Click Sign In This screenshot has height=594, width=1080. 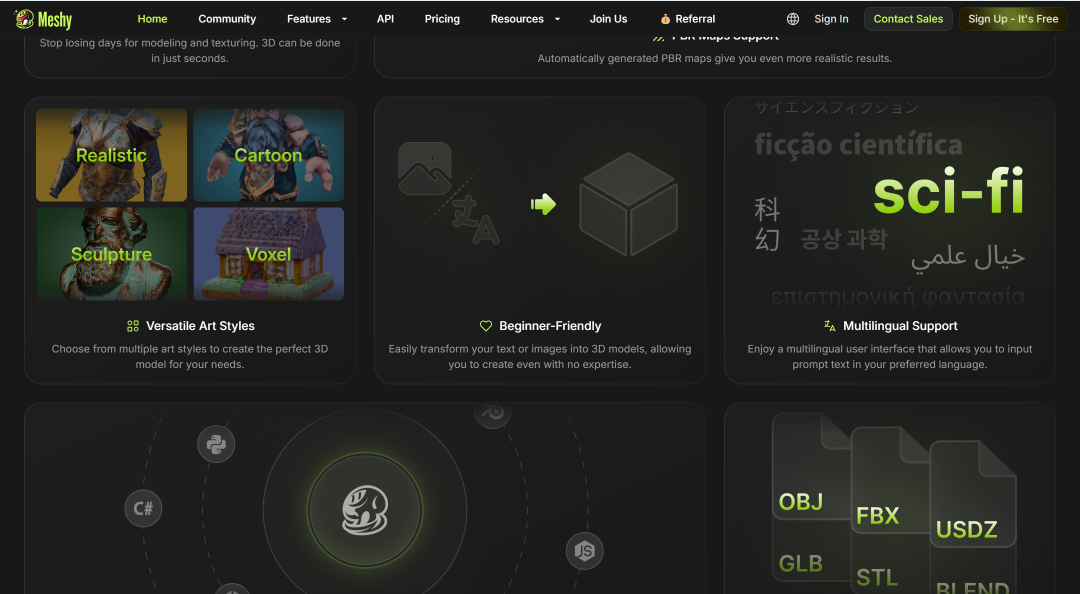(831, 19)
